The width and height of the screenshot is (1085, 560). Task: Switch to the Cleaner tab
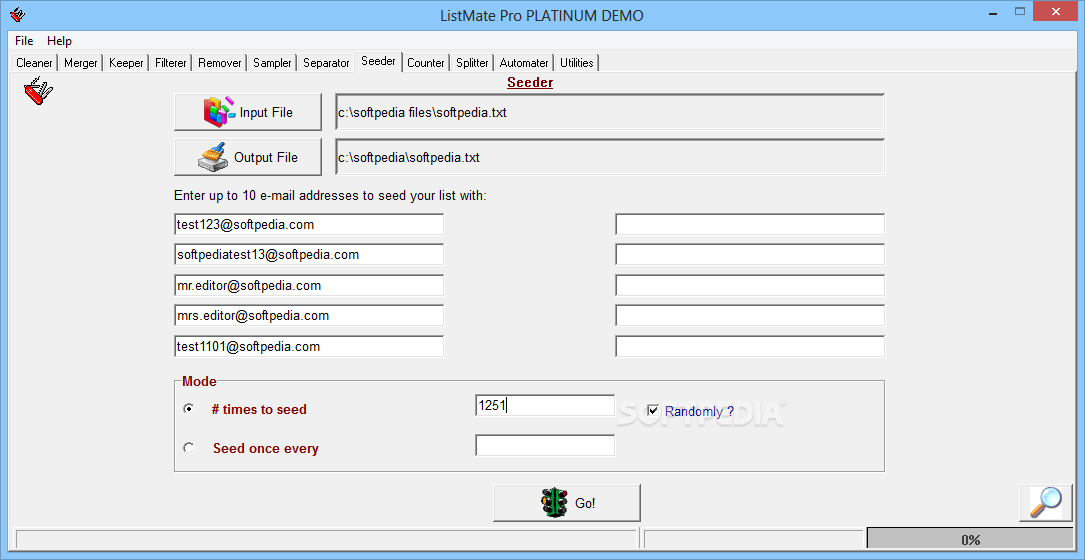pyautogui.click(x=34, y=62)
